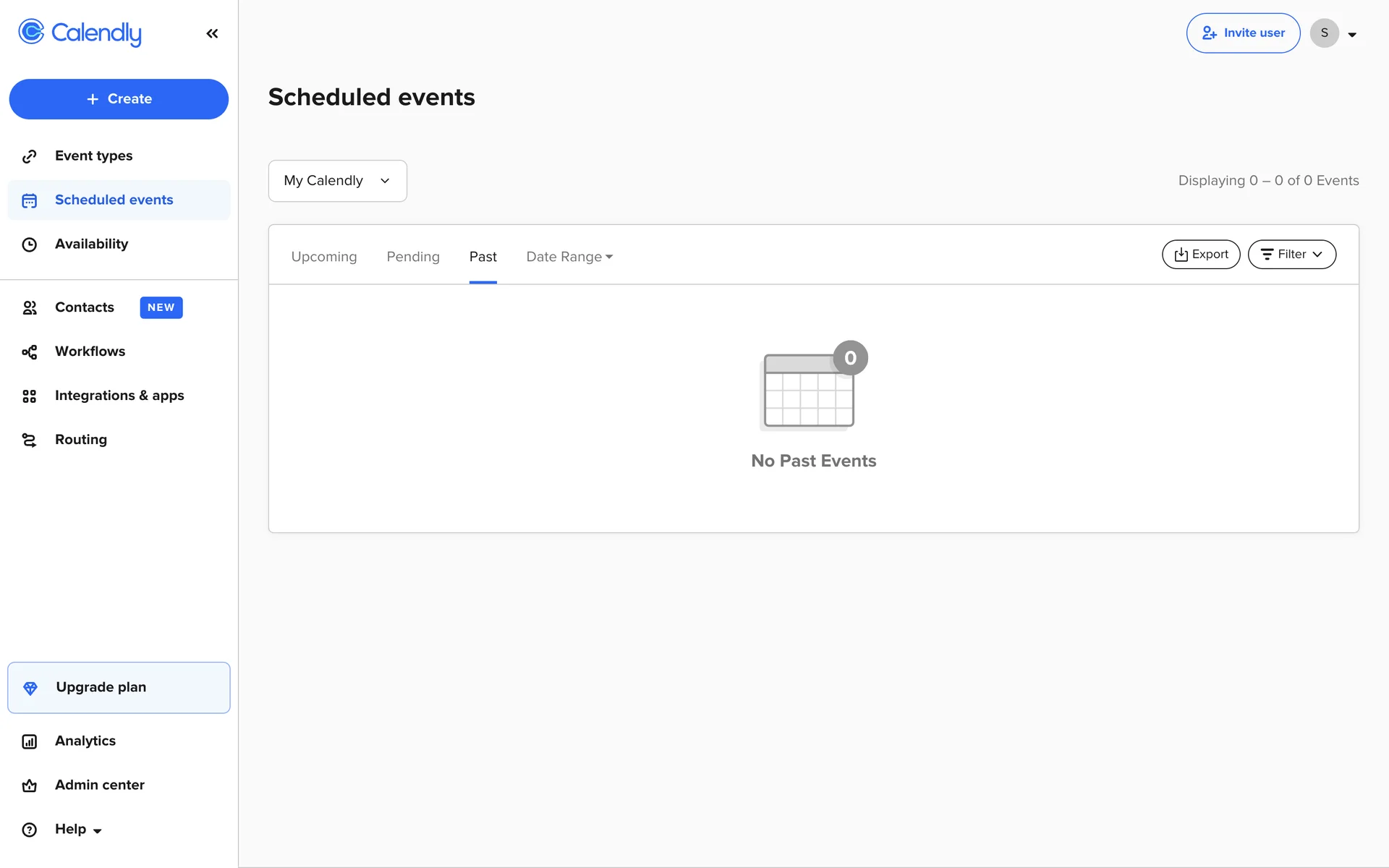Expand the Help menu

pyautogui.click(x=78, y=830)
